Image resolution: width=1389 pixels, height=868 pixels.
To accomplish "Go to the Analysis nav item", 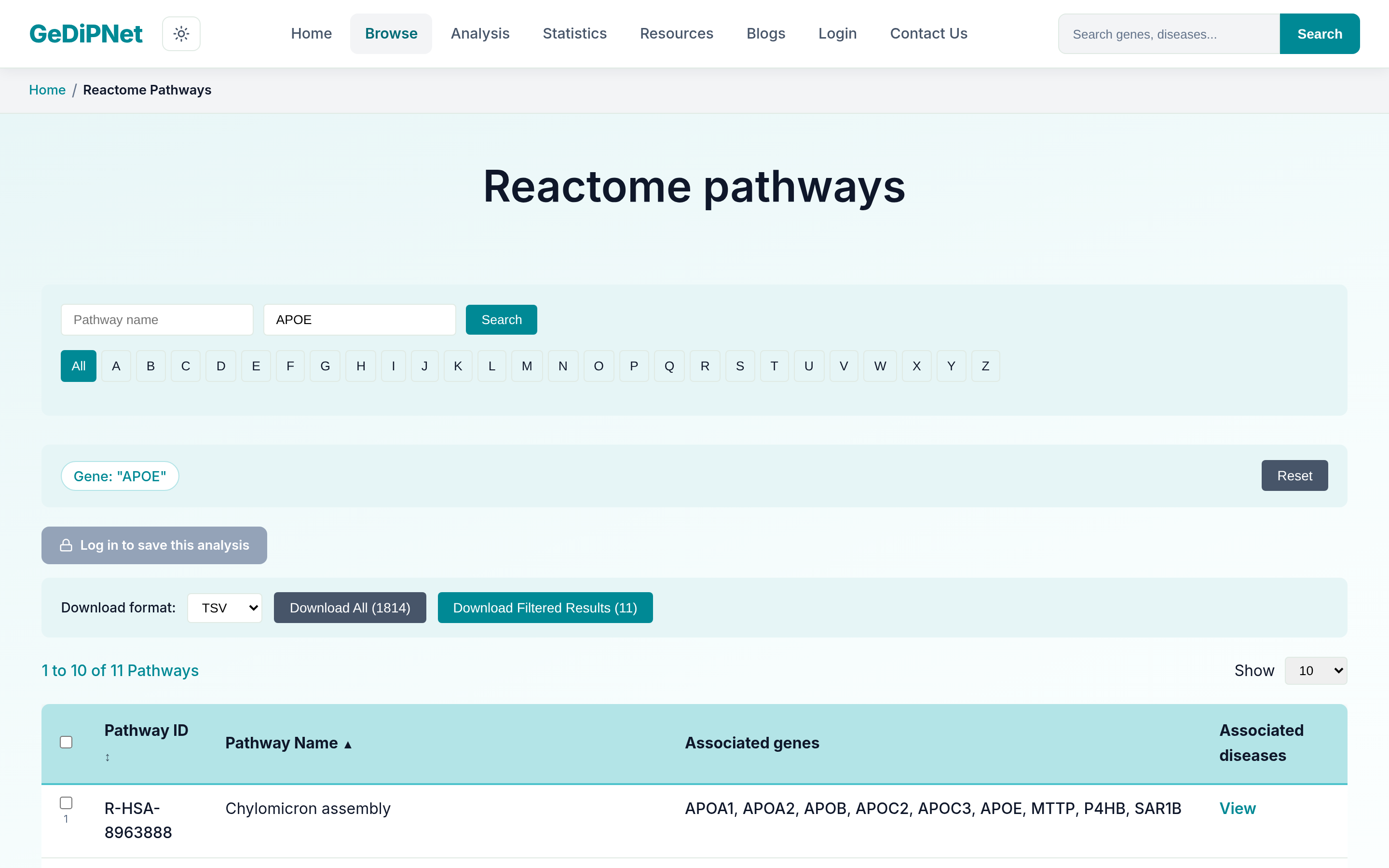I will click(x=480, y=34).
